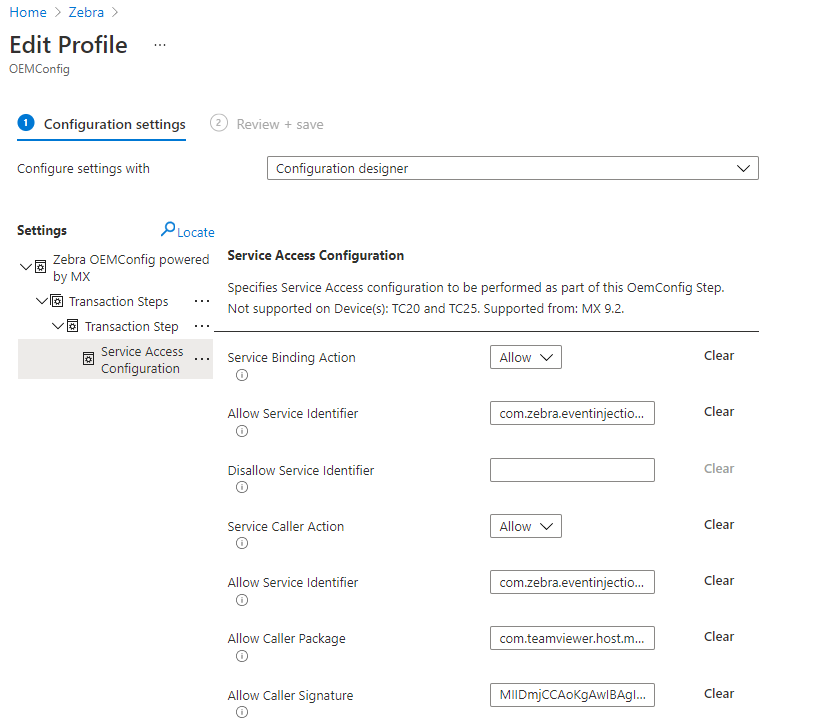814x725 pixels.
Task: Open ellipsis menu next to Edit Profile title
Action: tap(160, 46)
